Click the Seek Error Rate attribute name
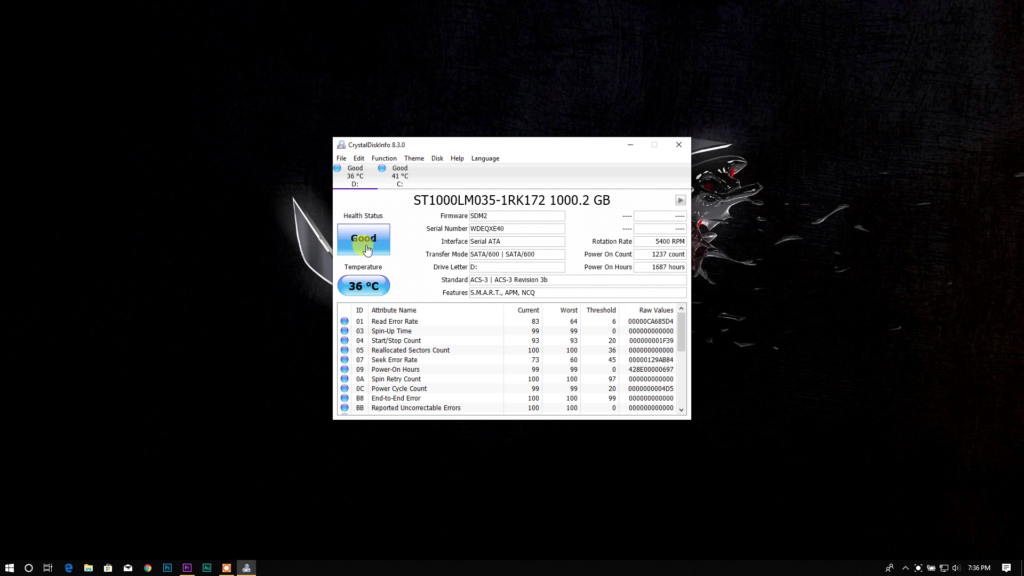This screenshot has width=1024, height=576. click(394, 360)
